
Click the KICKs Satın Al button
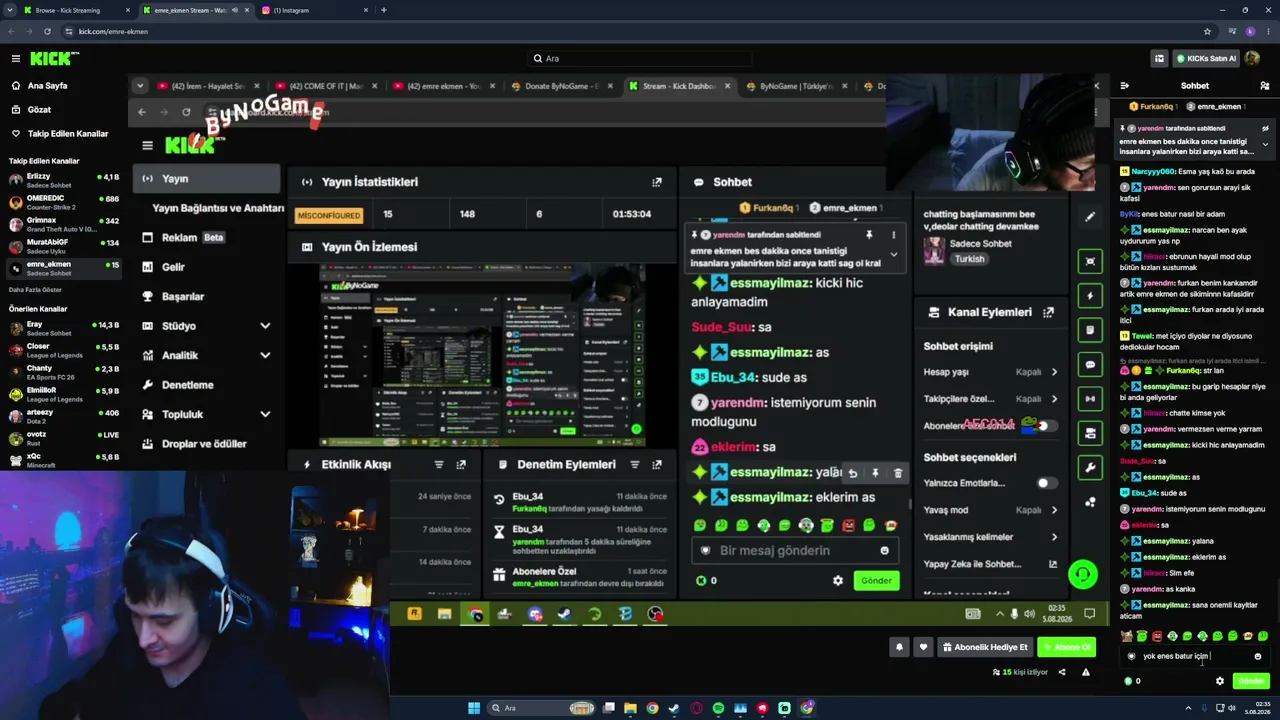pos(1207,59)
